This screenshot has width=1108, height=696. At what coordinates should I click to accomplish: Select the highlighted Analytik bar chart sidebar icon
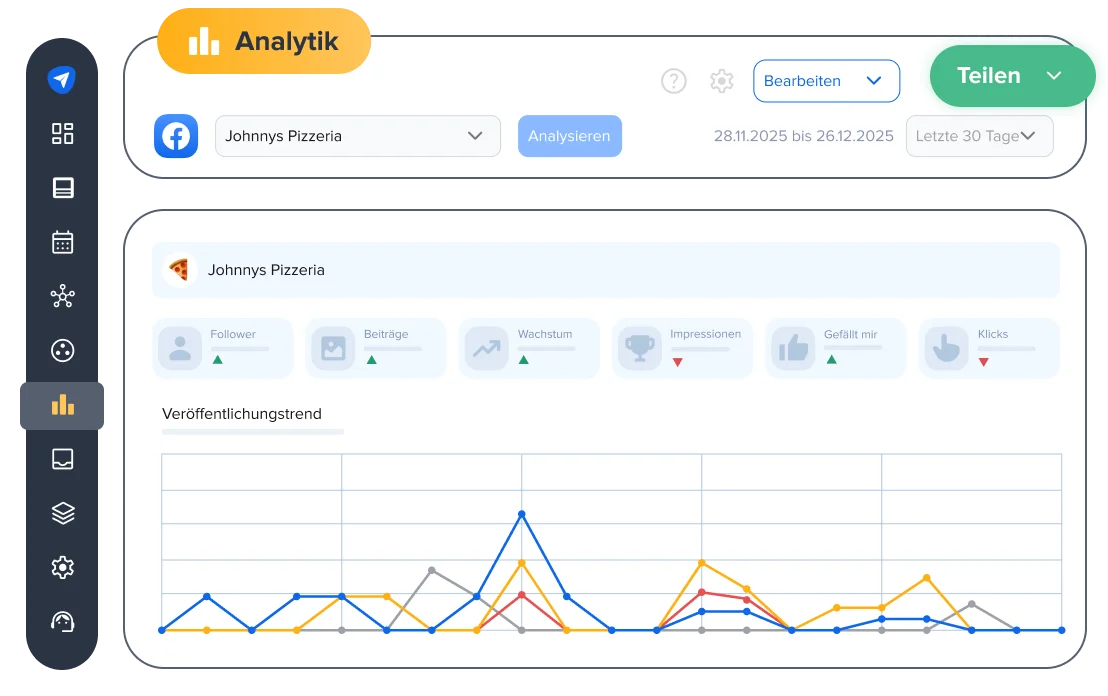[62, 406]
